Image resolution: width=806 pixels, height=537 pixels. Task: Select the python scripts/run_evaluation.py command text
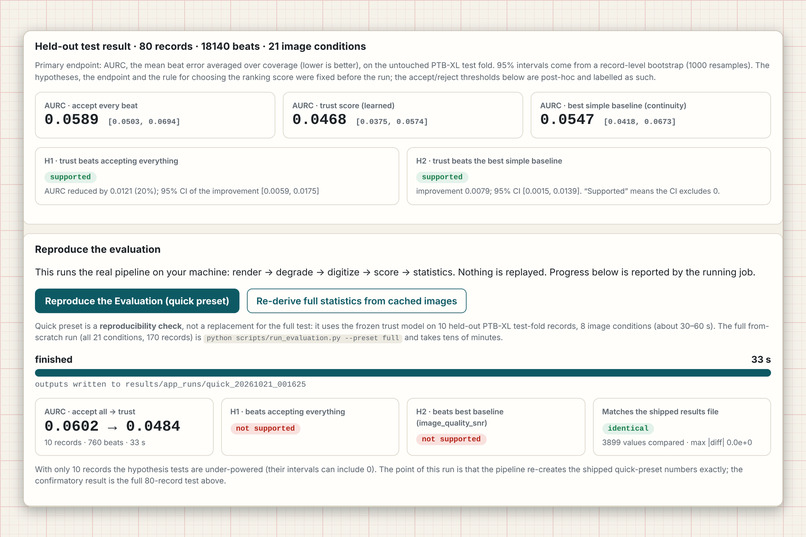(x=303, y=338)
